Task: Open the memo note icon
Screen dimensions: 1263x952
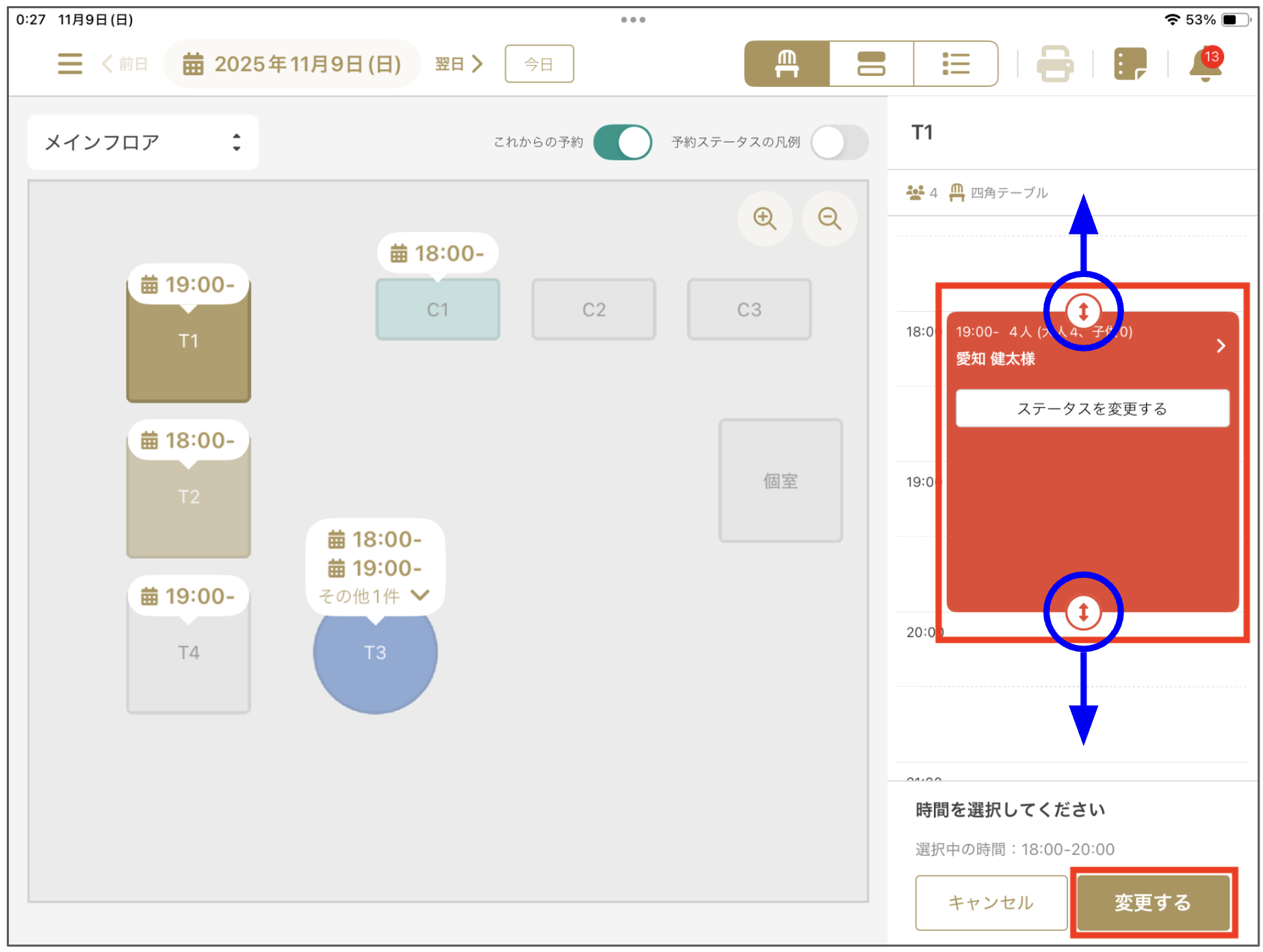Action: pyautogui.click(x=1130, y=64)
